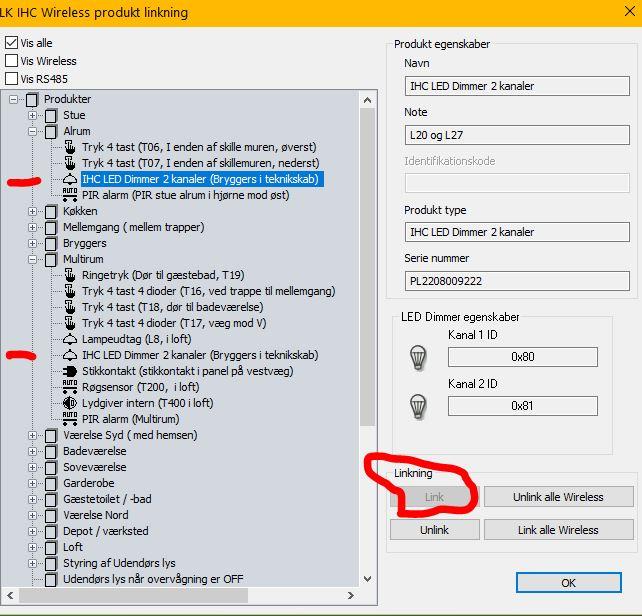Screen dimensions: 642x616
Task: Collapse the Produkter root node
Action: pos(14,99)
